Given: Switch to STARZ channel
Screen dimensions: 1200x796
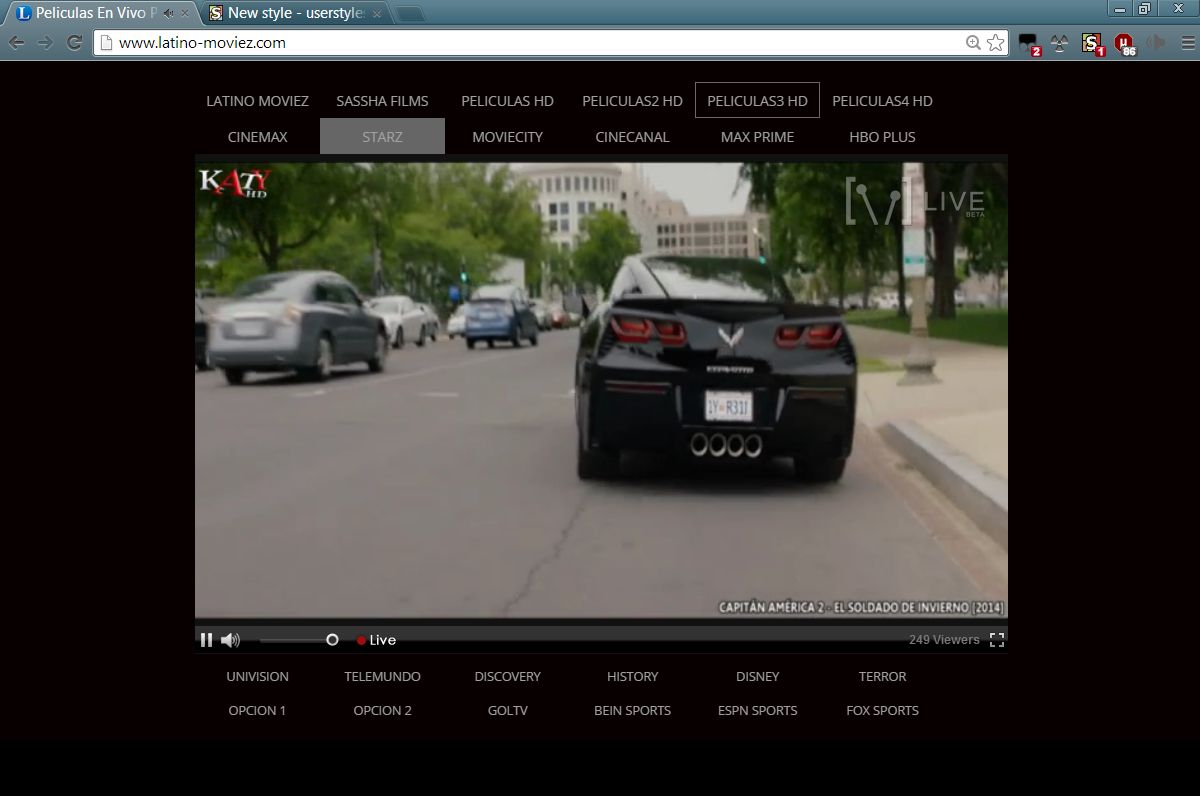Looking at the screenshot, I should point(382,137).
